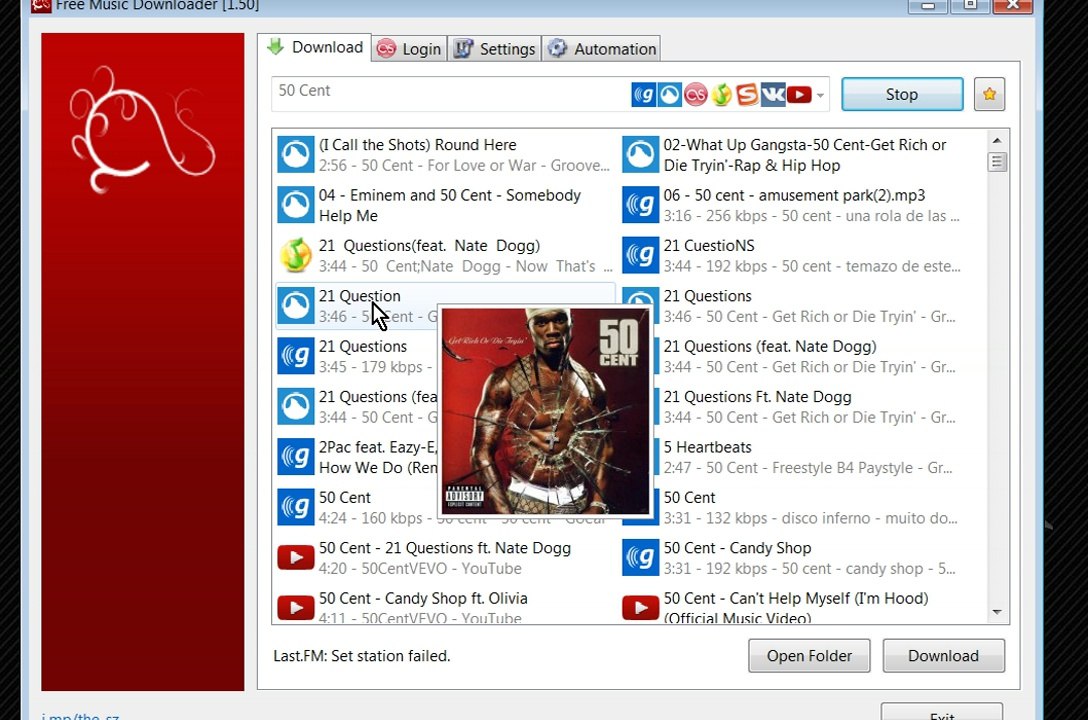This screenshot has height=720, width=1088.
Task: Open the Settings tab
Action: [x=494, y=49]
